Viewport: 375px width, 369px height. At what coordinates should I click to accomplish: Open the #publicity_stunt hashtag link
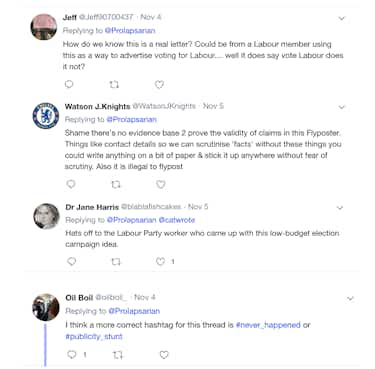click(94, 336)
